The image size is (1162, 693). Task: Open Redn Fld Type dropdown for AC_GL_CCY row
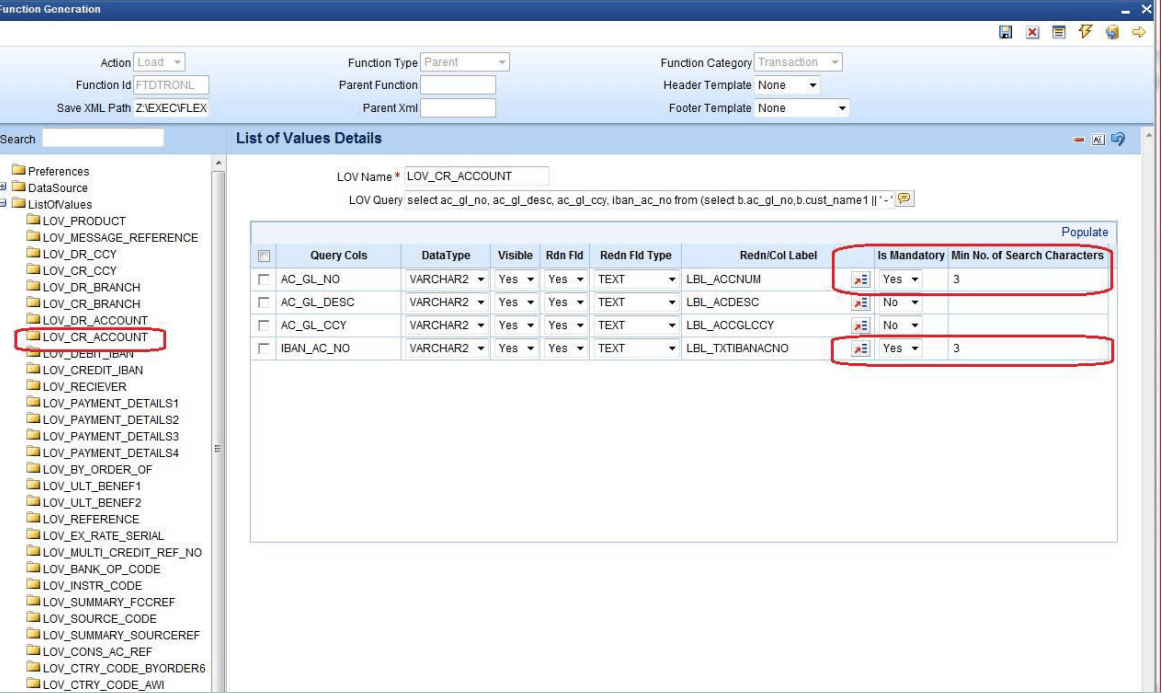(636, 325)
